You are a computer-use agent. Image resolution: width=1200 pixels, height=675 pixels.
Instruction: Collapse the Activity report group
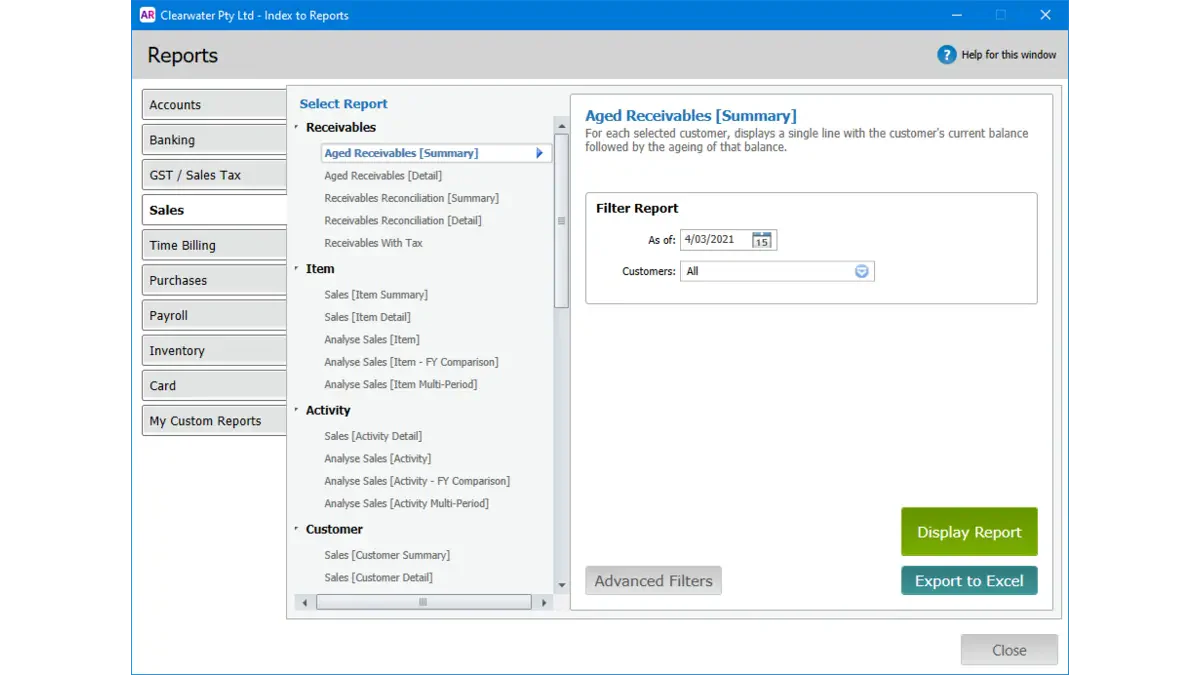pos(296,410)
